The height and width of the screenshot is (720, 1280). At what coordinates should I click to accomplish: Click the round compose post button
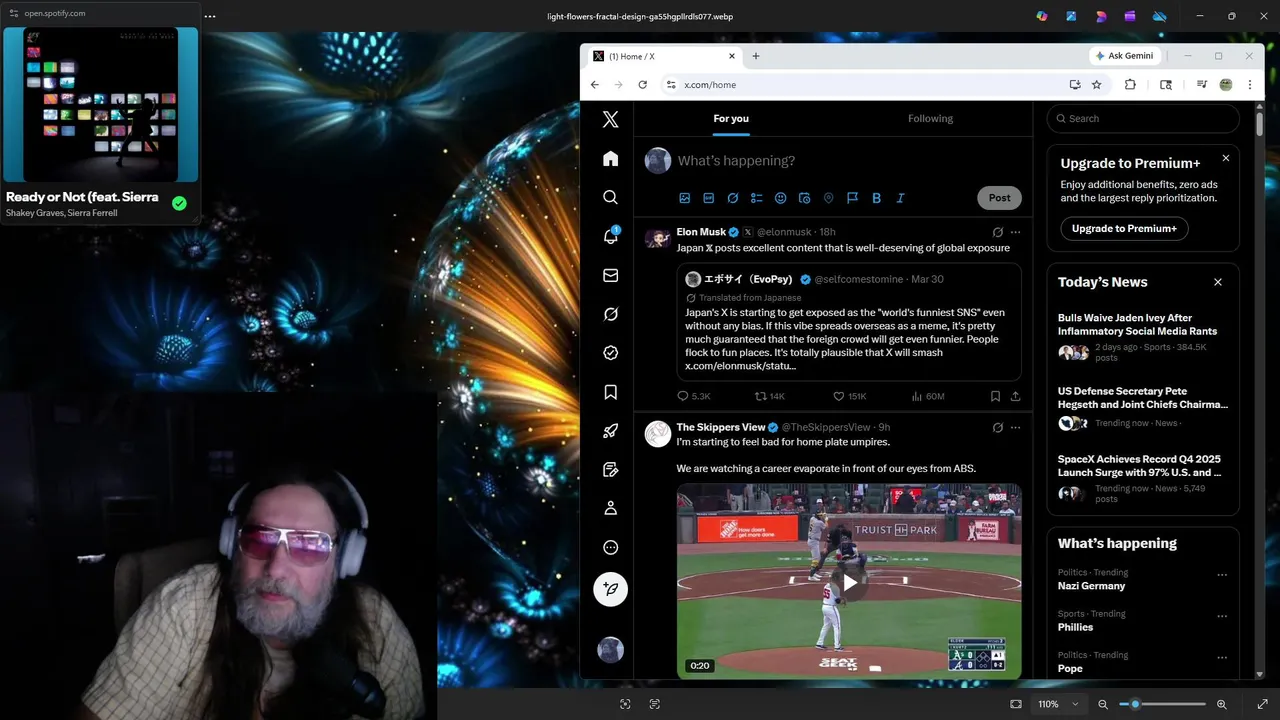610,589
